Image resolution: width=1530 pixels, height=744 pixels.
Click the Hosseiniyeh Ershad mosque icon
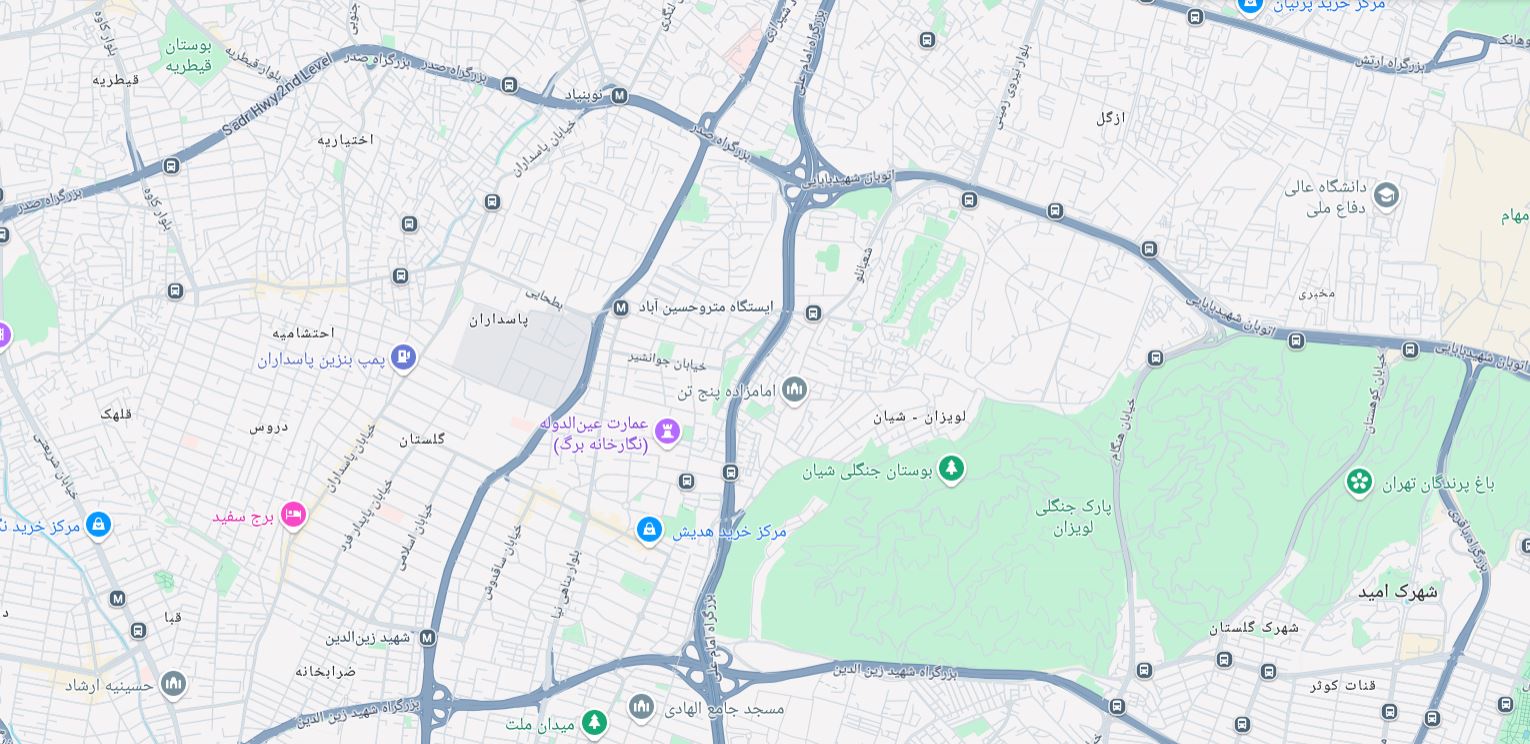[173, 685]
